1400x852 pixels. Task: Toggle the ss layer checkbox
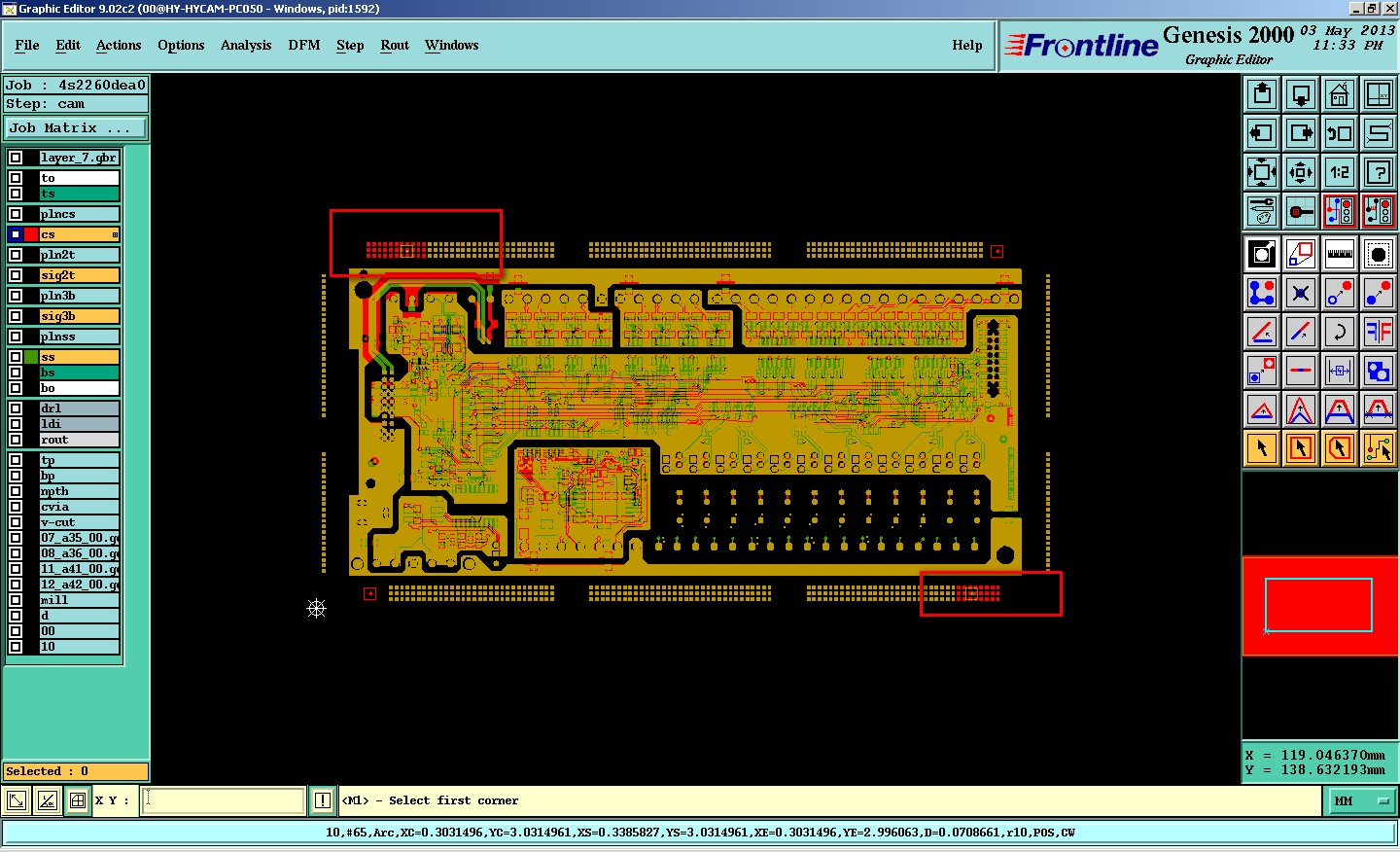(x=16, y=357)
